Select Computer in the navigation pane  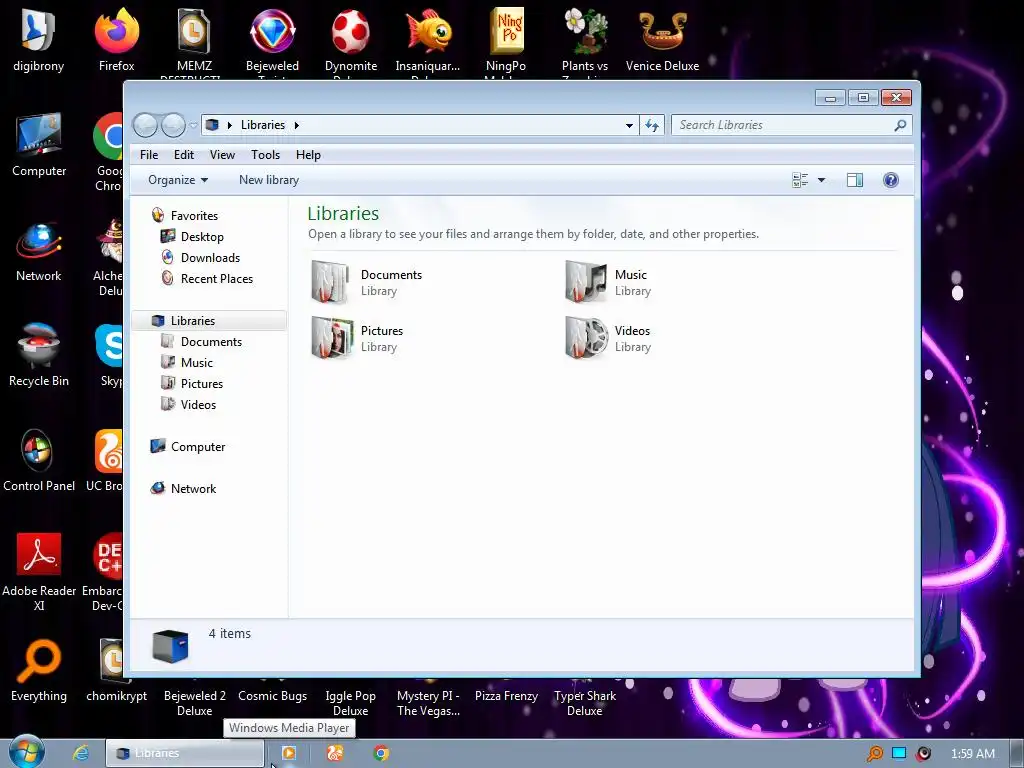point(188,447)
